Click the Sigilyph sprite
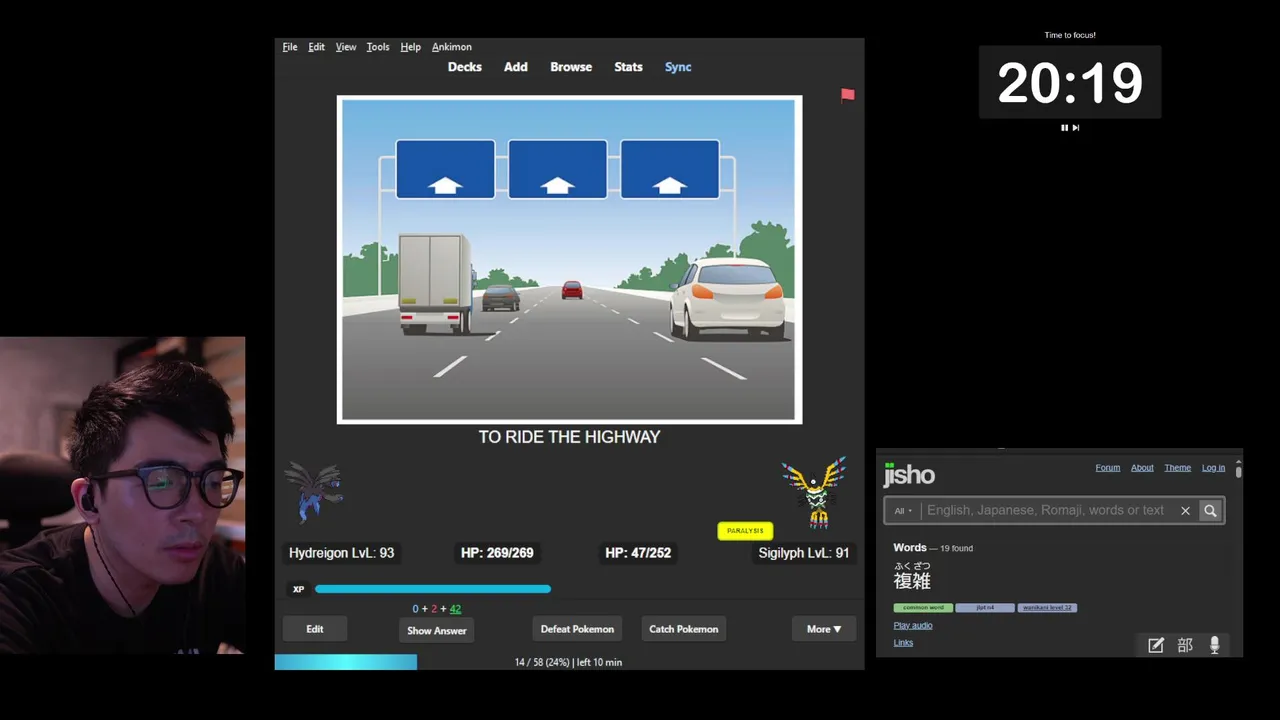This screenshot has width=1280, height=720. [814, 492]
